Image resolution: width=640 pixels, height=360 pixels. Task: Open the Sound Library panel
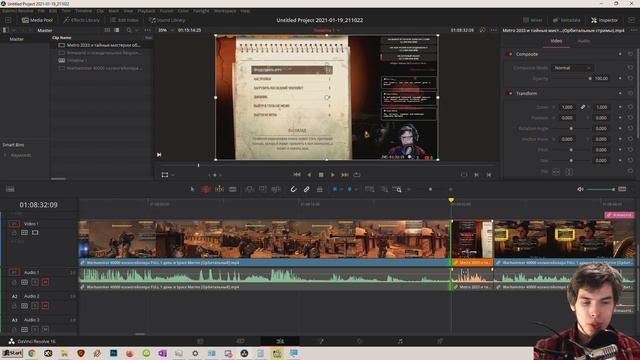point(167,20)
